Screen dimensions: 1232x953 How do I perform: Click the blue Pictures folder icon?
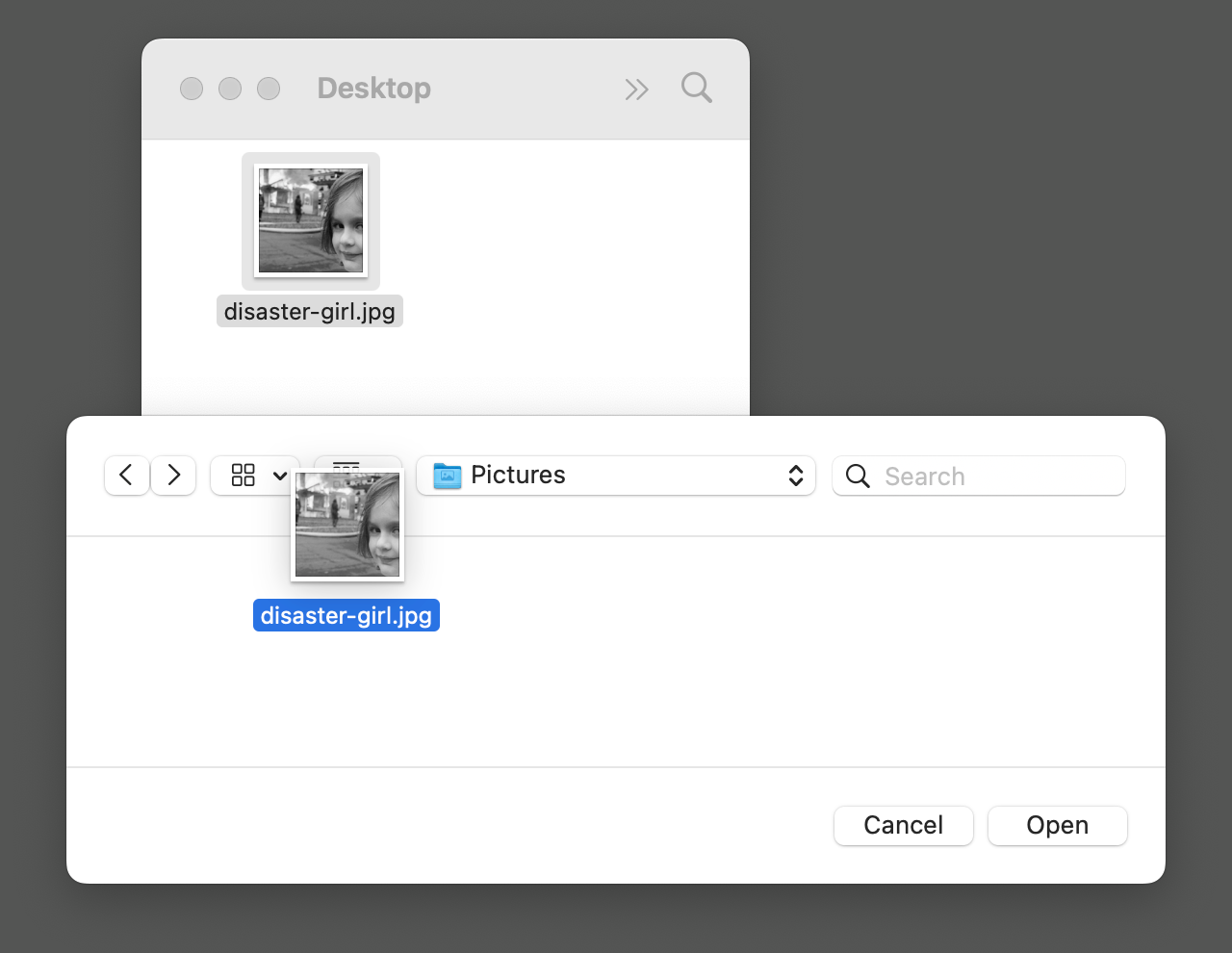pos(448,476)
